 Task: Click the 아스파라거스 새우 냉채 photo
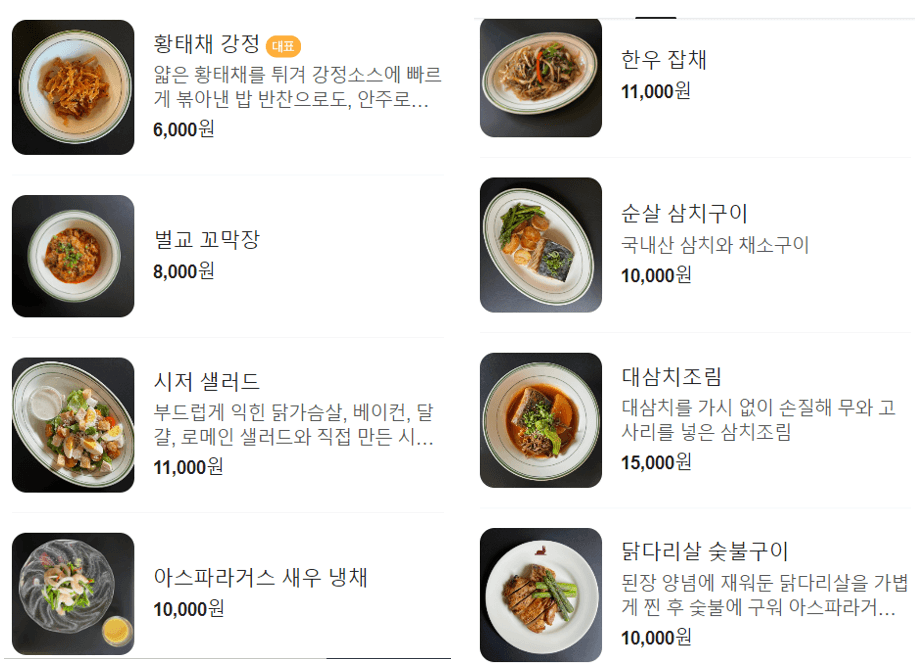(x=72, y=592)
